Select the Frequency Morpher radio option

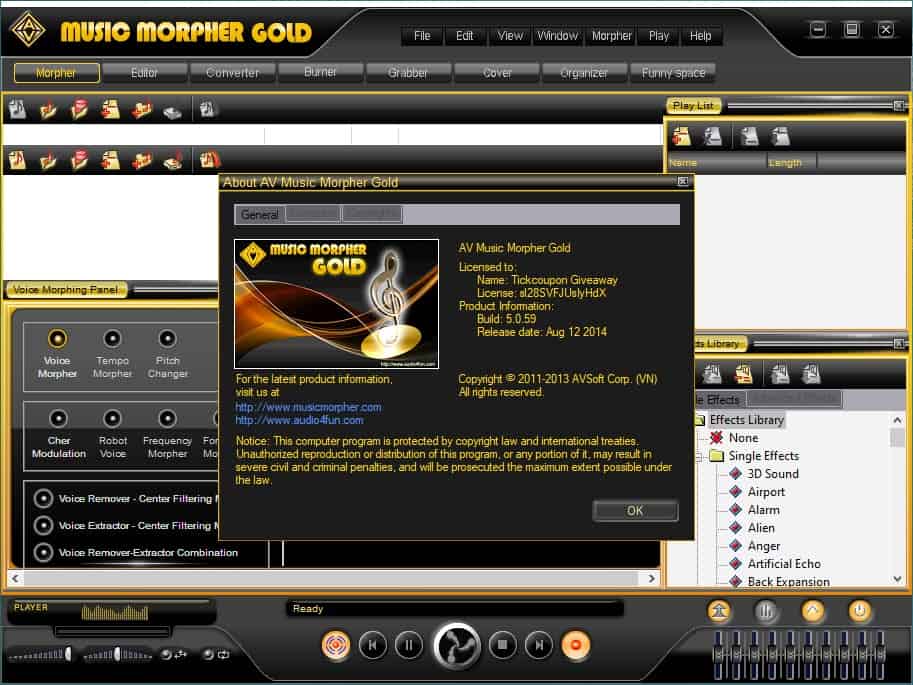(167, 418)
